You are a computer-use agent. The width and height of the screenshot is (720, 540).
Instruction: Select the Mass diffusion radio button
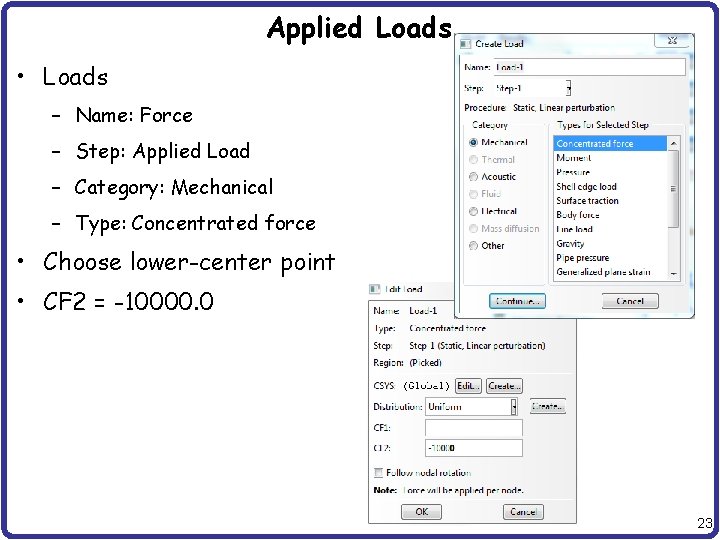tap(473, 229)
